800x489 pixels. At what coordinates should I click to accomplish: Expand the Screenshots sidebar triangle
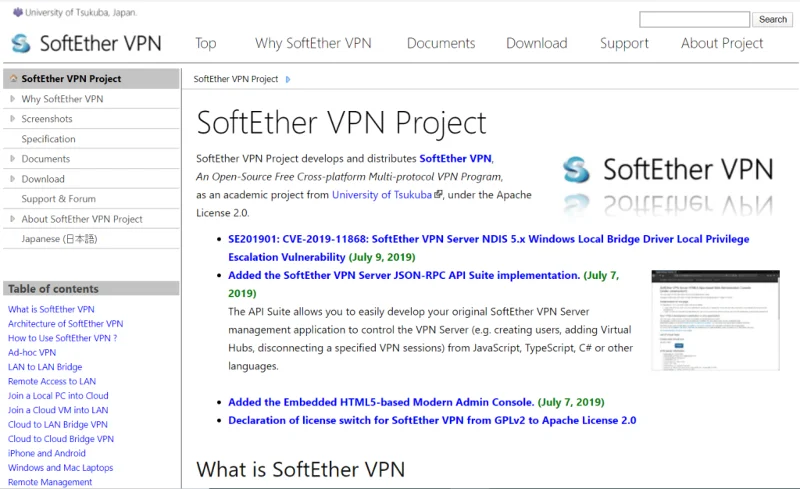[13, 118]
